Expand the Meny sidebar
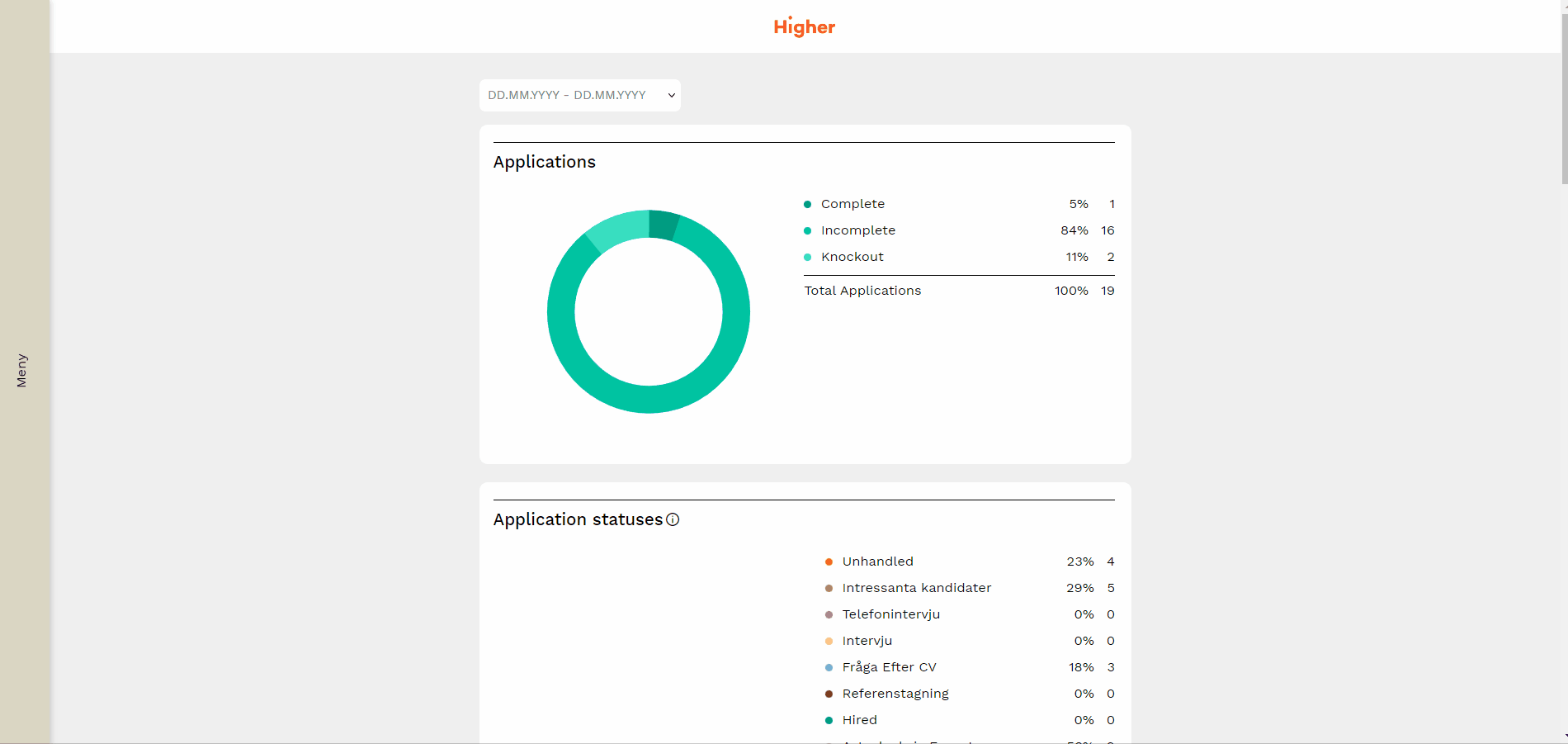Image resolution: width=1568 pixels, height=744 pixels. [23, 372]
